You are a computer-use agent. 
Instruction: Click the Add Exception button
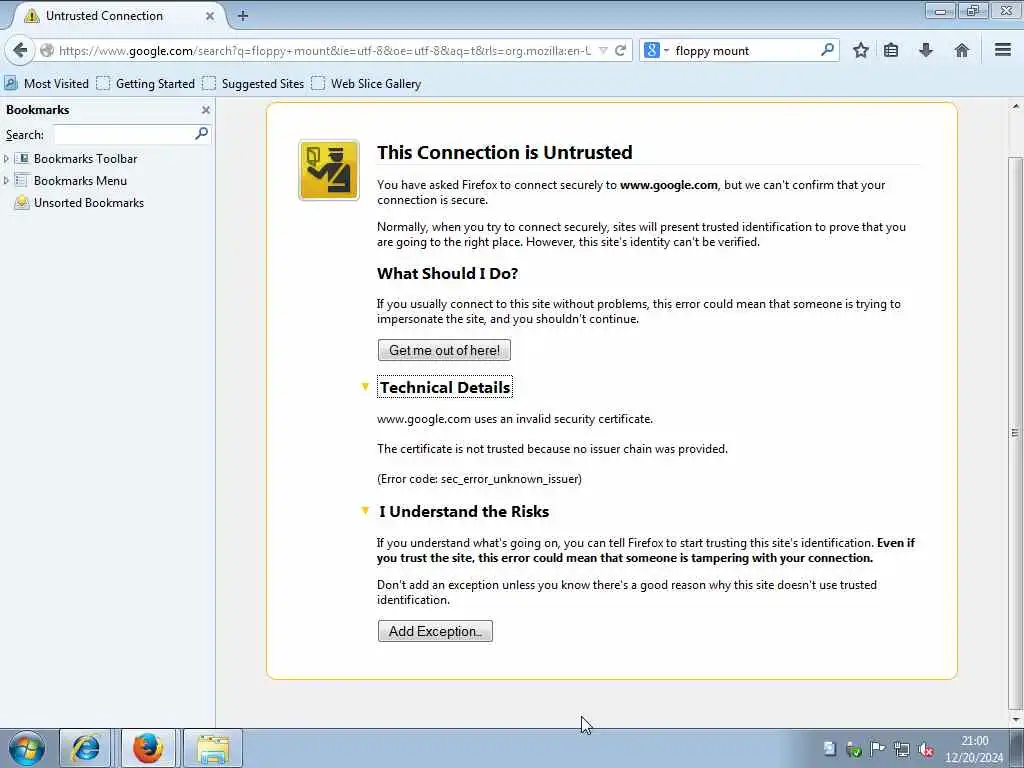click(435, 631)
